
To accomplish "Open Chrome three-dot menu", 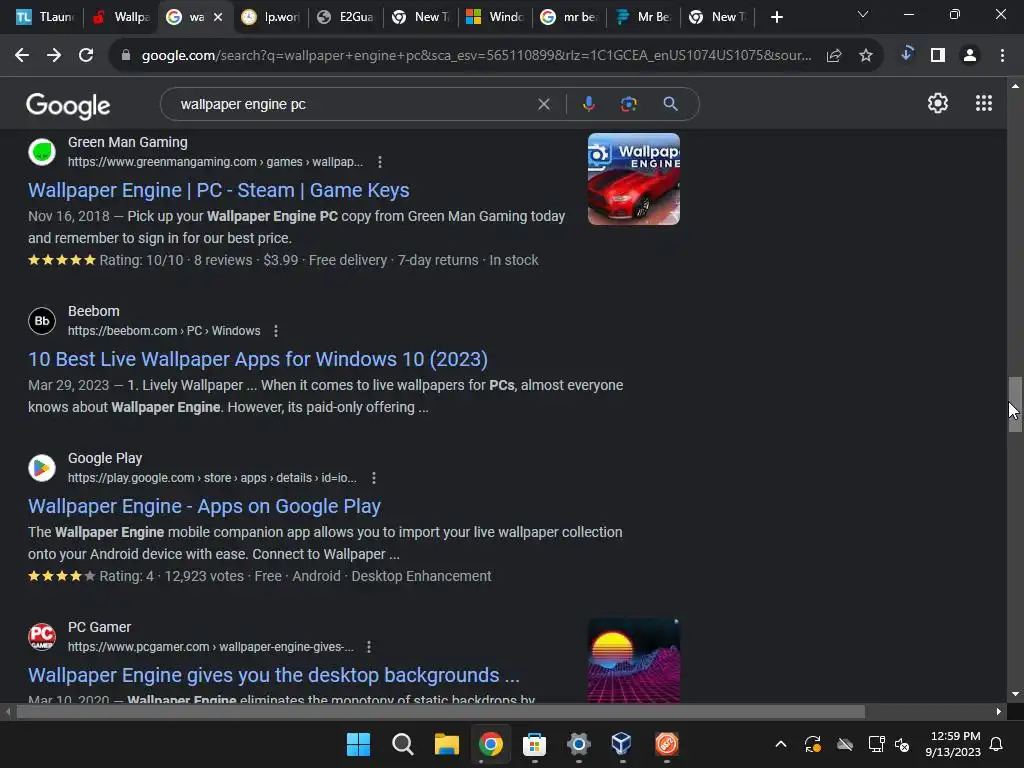I will coord(1002,56).
